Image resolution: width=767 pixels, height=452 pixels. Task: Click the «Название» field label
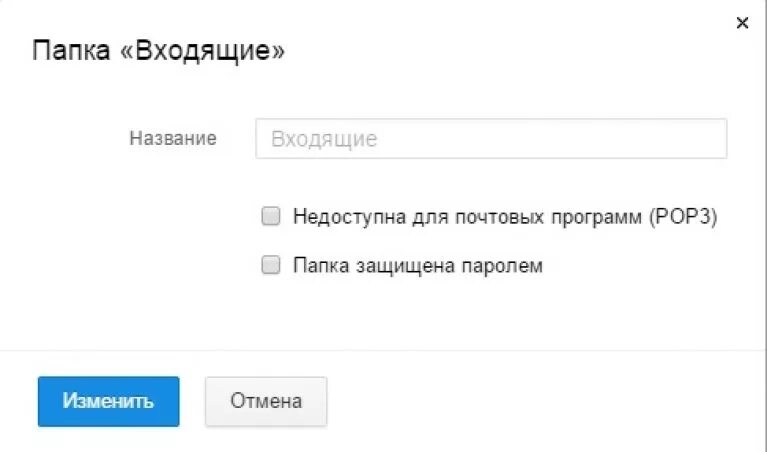[x=172, y=139]
